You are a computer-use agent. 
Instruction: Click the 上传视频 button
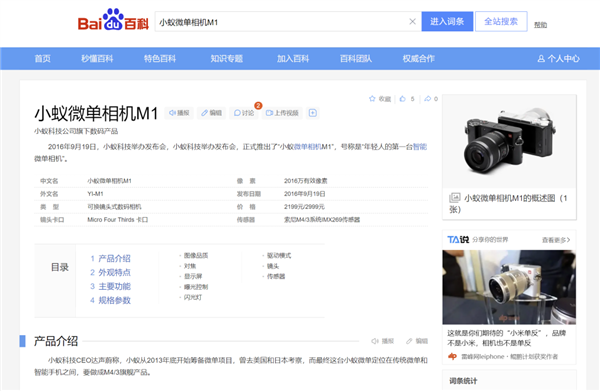pos(282,113)
